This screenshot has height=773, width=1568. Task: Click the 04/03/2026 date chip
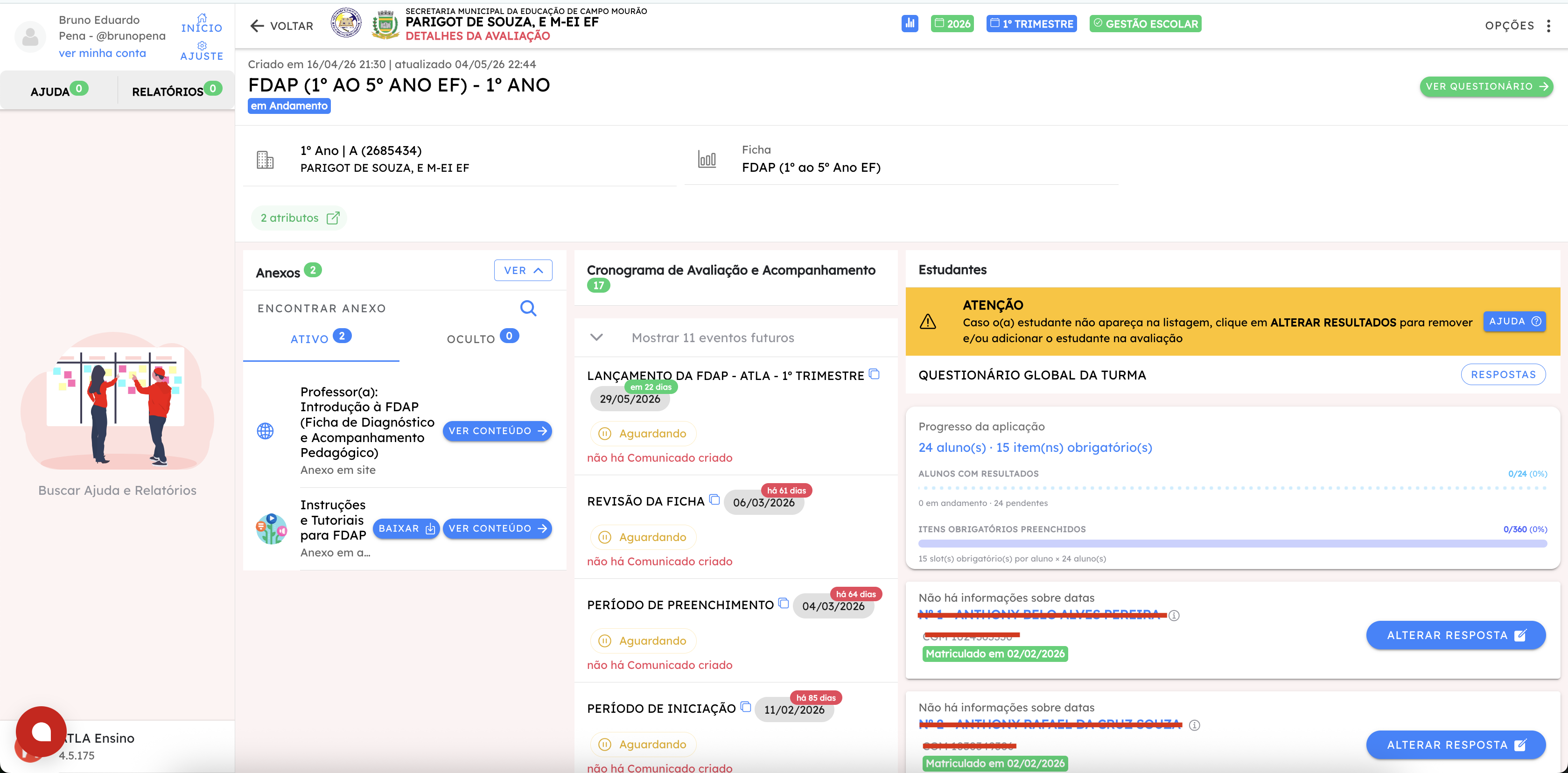point(833,606)
